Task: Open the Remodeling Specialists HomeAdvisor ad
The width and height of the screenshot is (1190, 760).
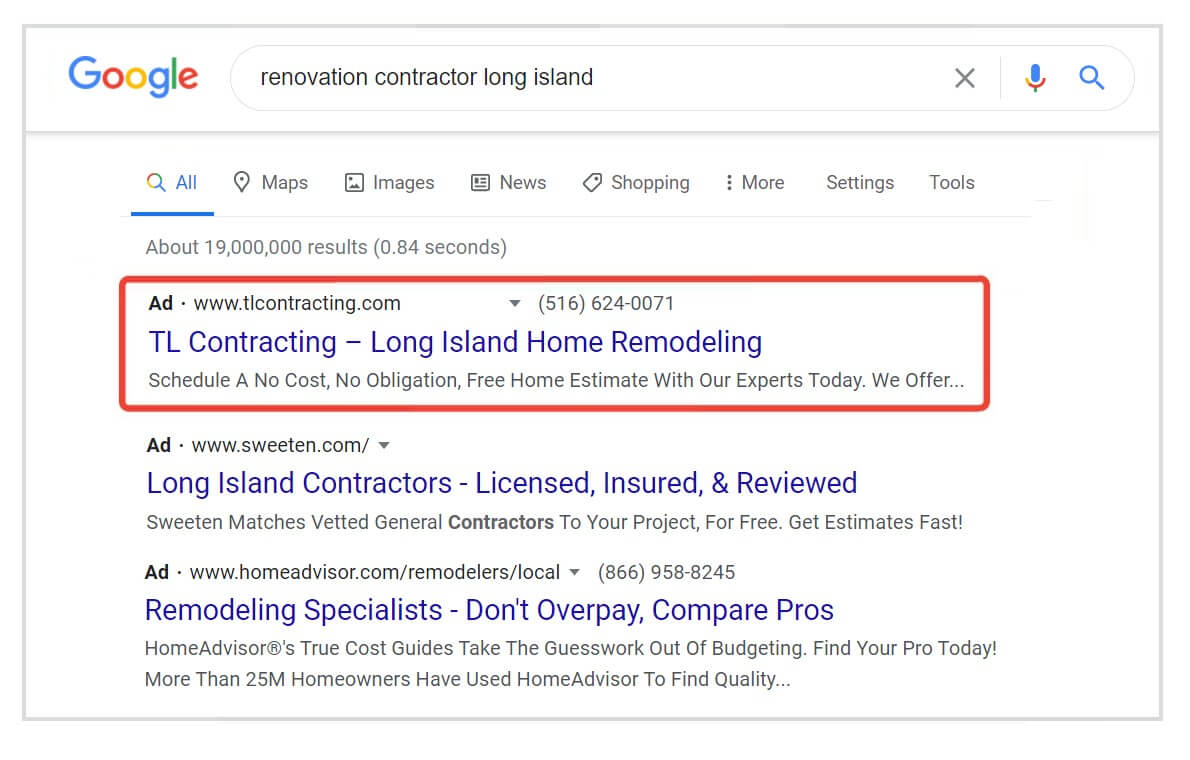Action: click(x=489, y=610)
